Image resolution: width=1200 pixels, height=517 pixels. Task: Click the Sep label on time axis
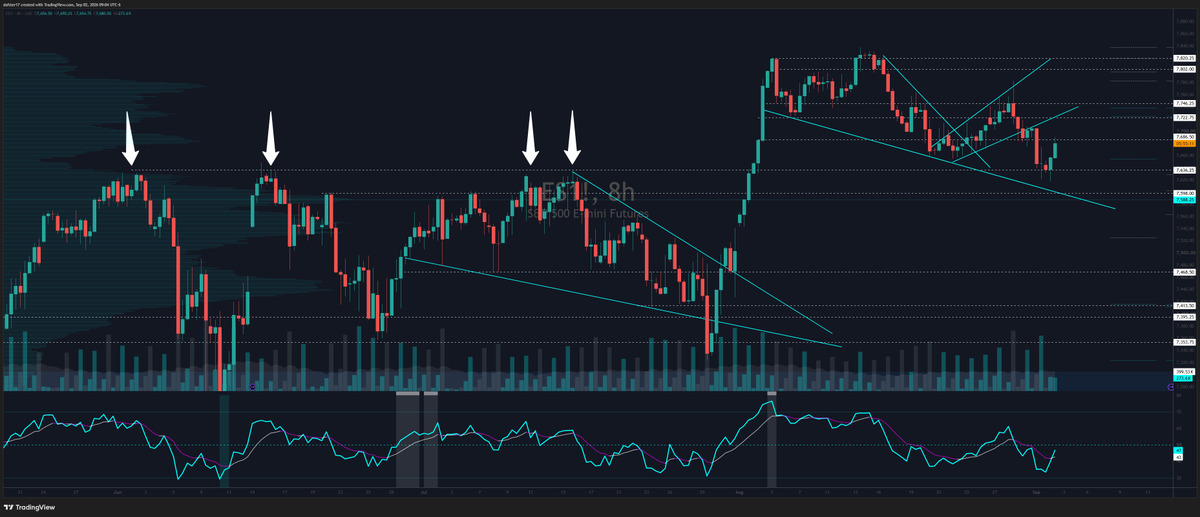click(x=1036, y=490)
